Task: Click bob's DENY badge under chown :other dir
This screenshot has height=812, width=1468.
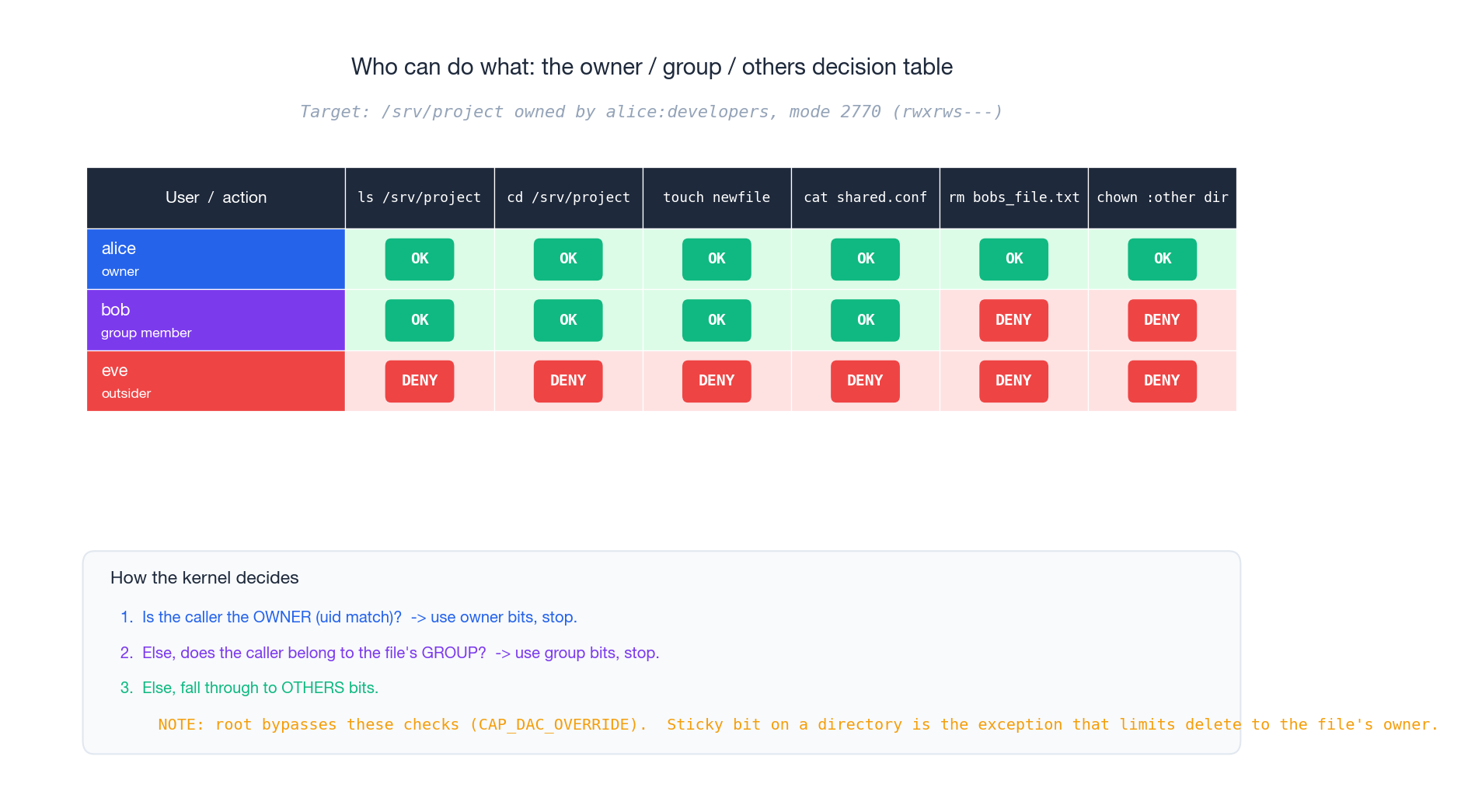Action: pos(1162,319)
